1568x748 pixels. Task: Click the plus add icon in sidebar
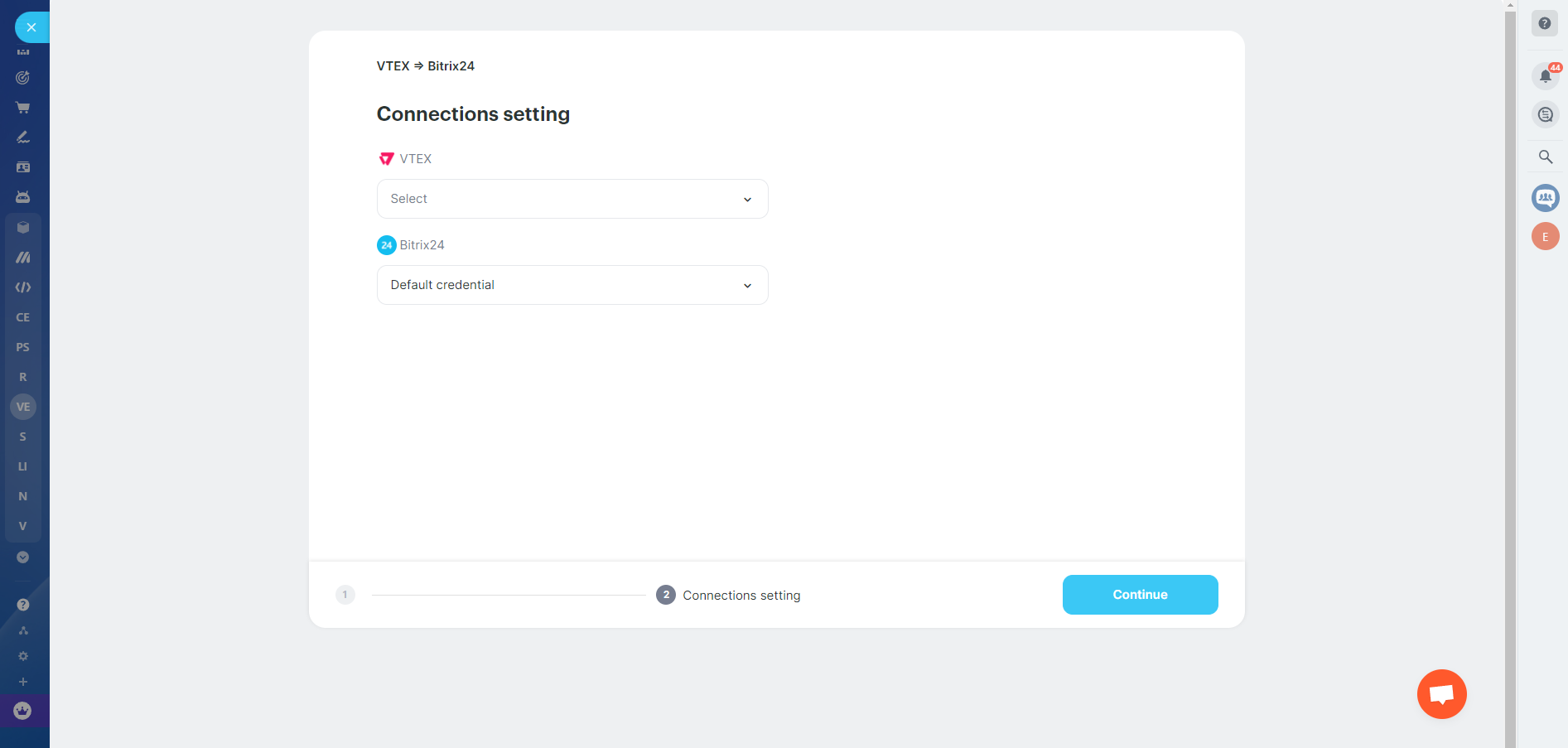tap(23, 682)
